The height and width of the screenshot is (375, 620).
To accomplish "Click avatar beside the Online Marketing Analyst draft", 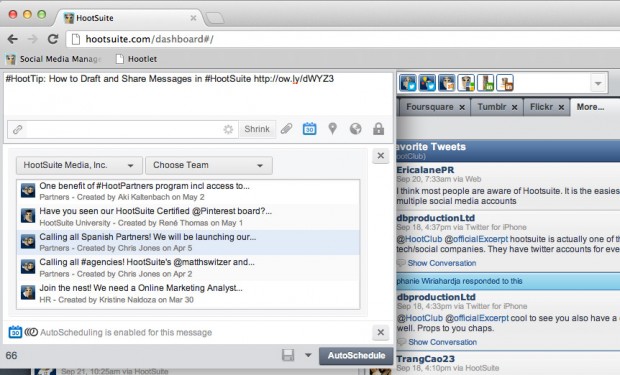I will click(28, 293).
